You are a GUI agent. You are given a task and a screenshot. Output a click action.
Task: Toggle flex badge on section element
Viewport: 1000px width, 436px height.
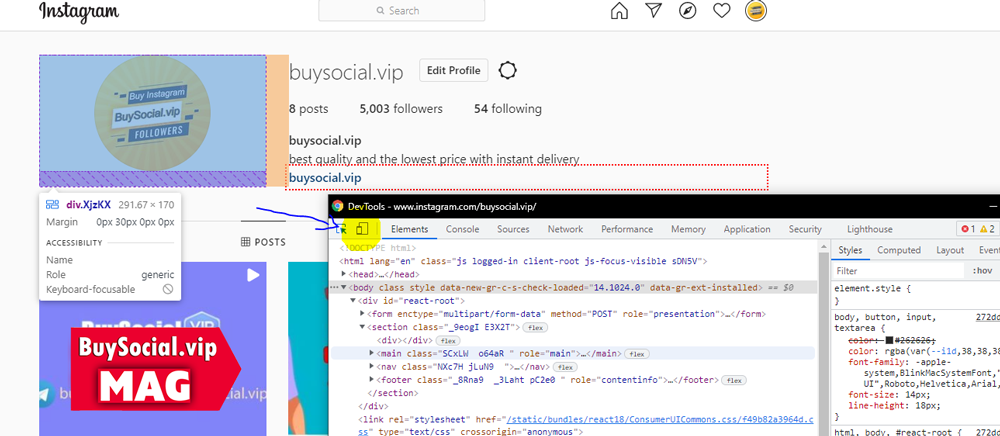point(533,327)
